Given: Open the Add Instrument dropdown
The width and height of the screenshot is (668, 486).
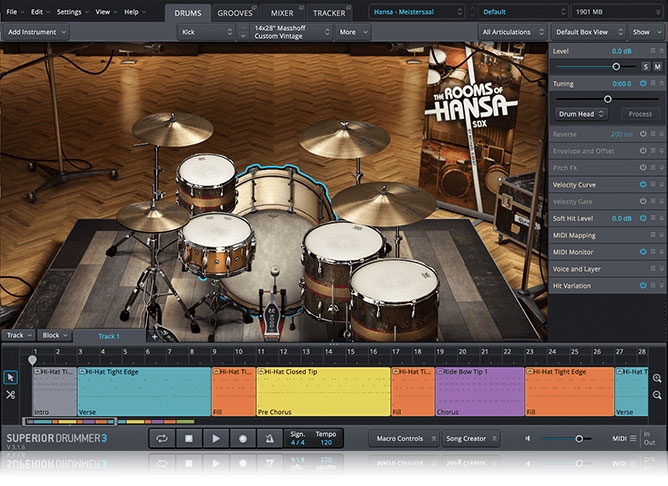Looking at the screenshot, I should click(x=37, y=32).
